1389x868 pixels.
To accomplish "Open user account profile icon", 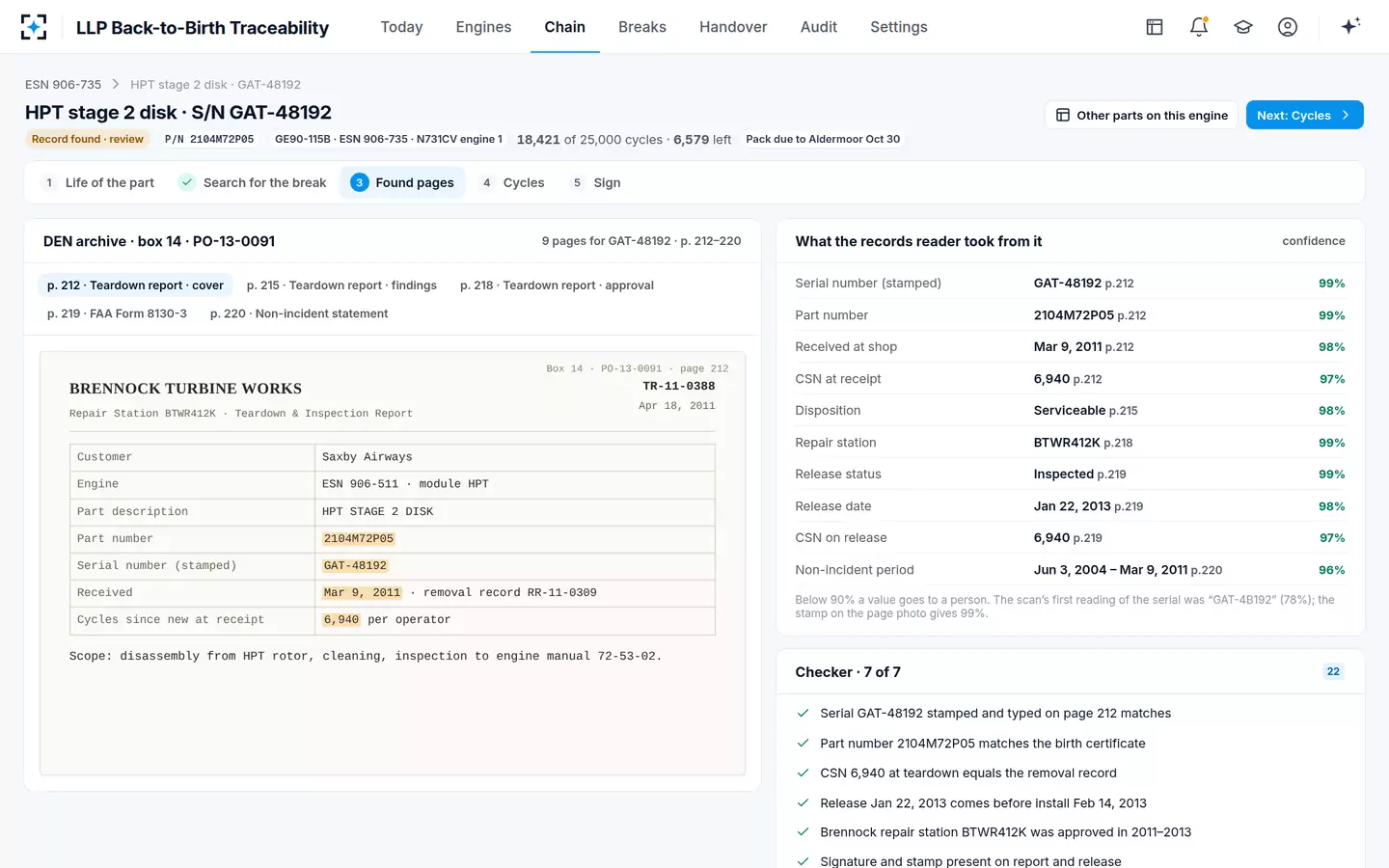I will (x=1288, y=27).
